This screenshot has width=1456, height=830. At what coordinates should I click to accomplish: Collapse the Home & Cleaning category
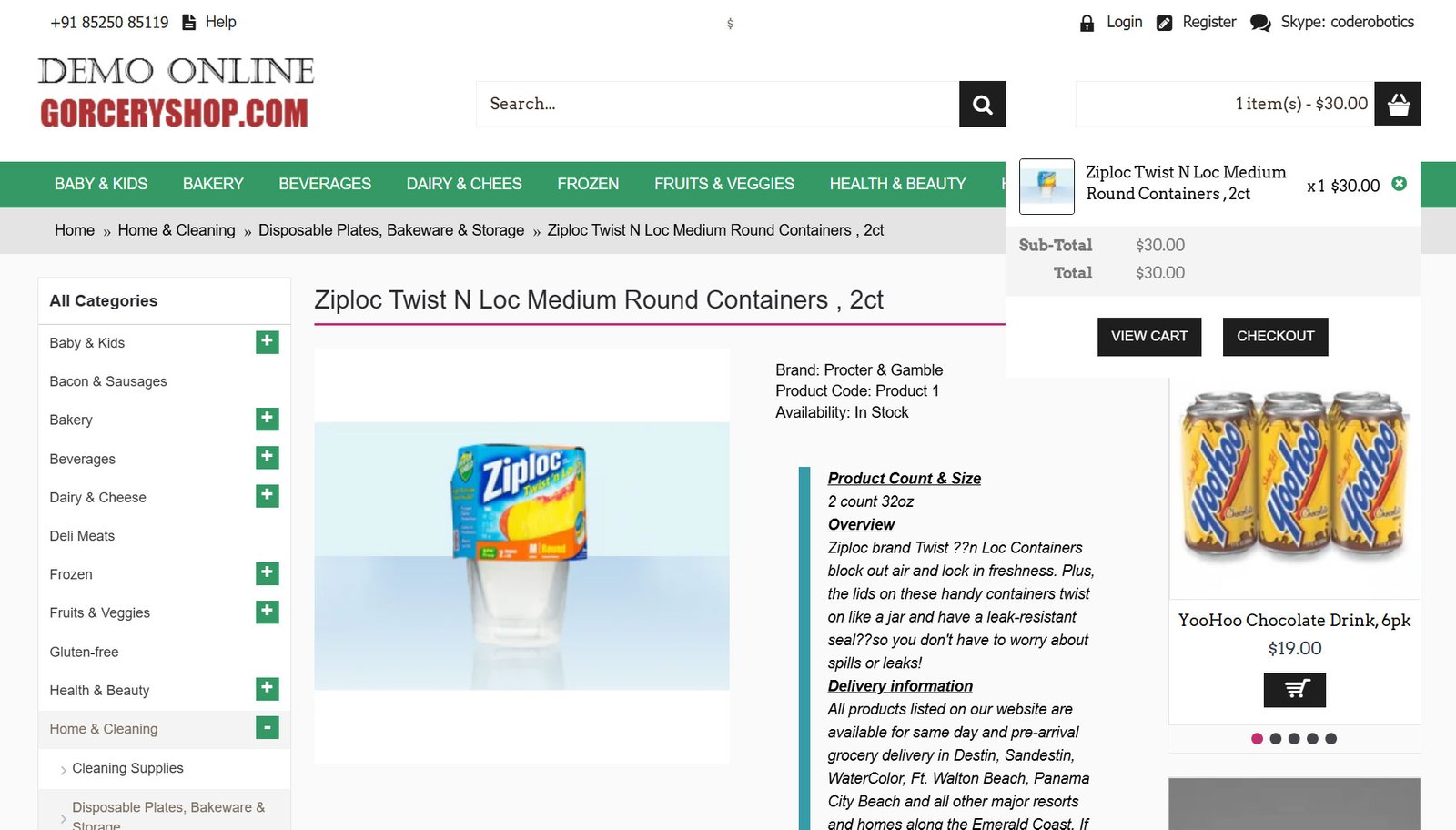point(267,728)
